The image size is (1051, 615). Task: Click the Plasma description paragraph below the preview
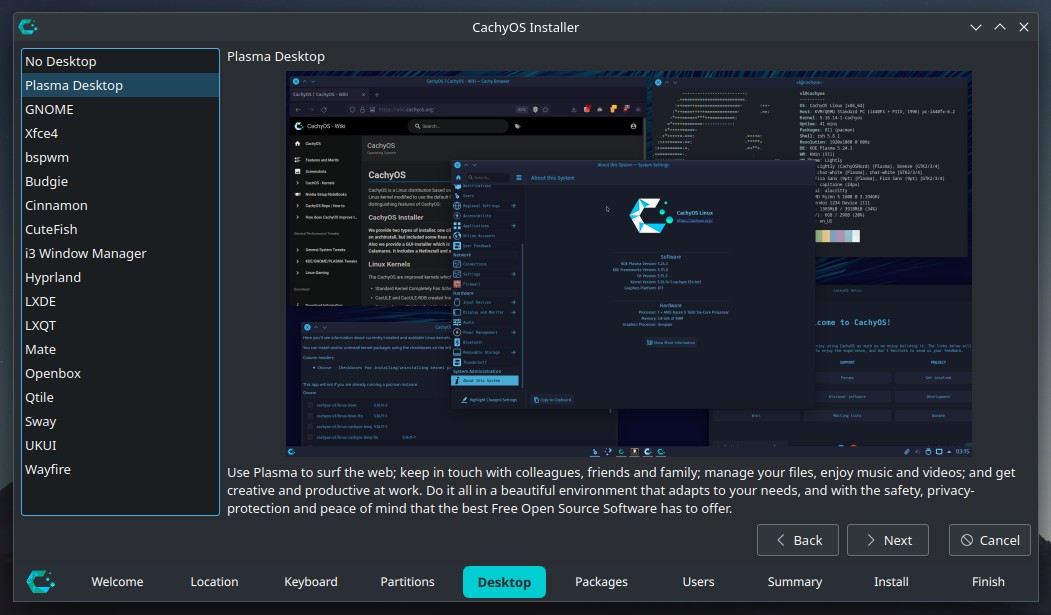tap(621, 490)
